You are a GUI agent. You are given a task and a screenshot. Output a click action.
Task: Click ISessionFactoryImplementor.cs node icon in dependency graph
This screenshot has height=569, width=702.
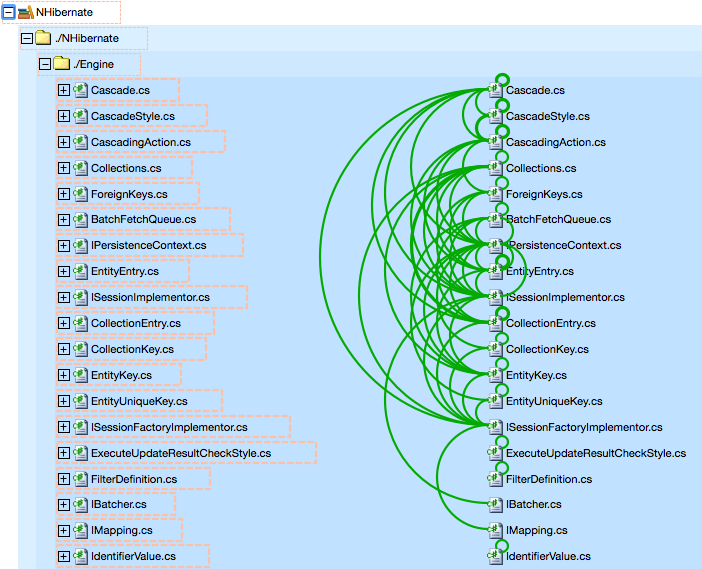[495, 427]
